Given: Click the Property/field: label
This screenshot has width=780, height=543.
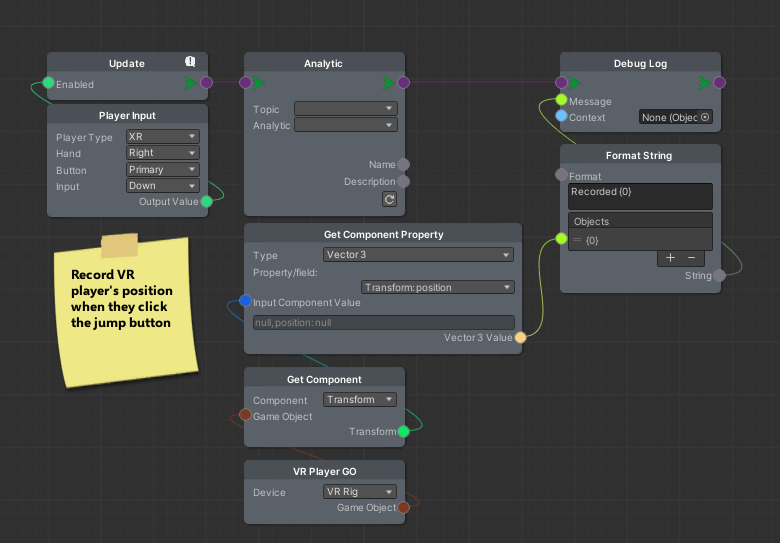Looking at the screenshot, I should (x=285, y=272).
